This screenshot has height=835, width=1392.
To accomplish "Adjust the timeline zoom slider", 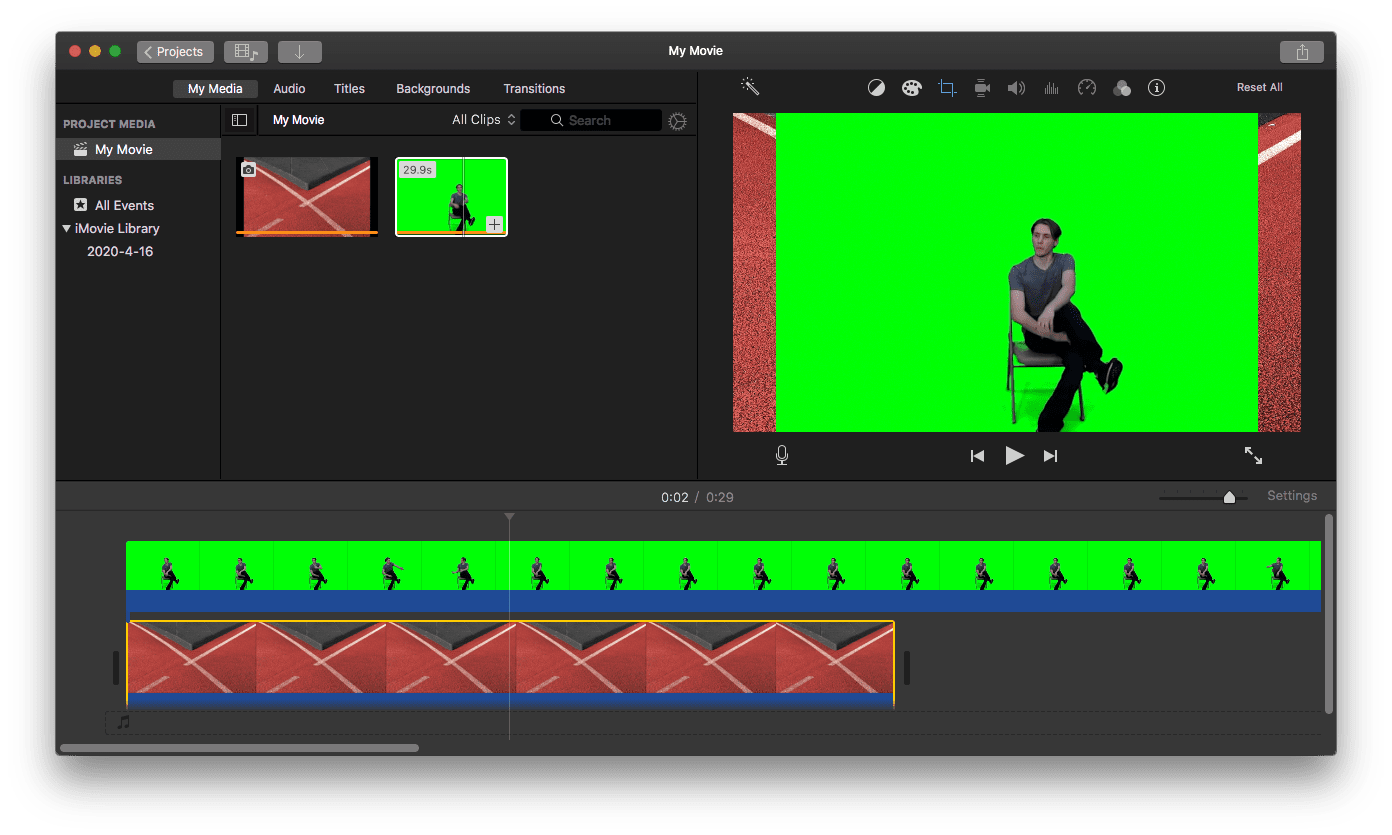I will pos(1229,495).
